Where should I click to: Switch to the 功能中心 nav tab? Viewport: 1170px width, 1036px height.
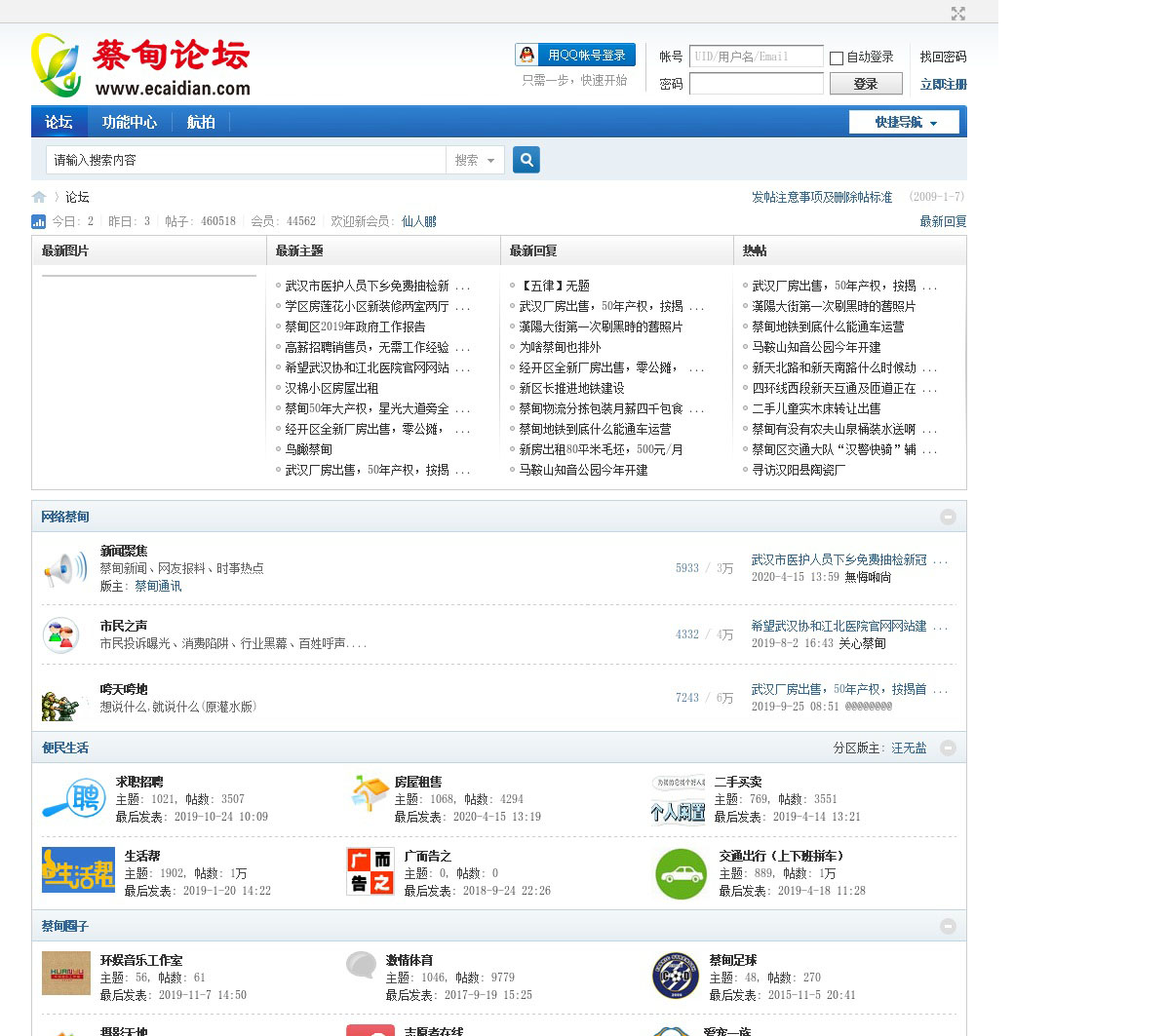pyautogui.click(x=130, y=122)
